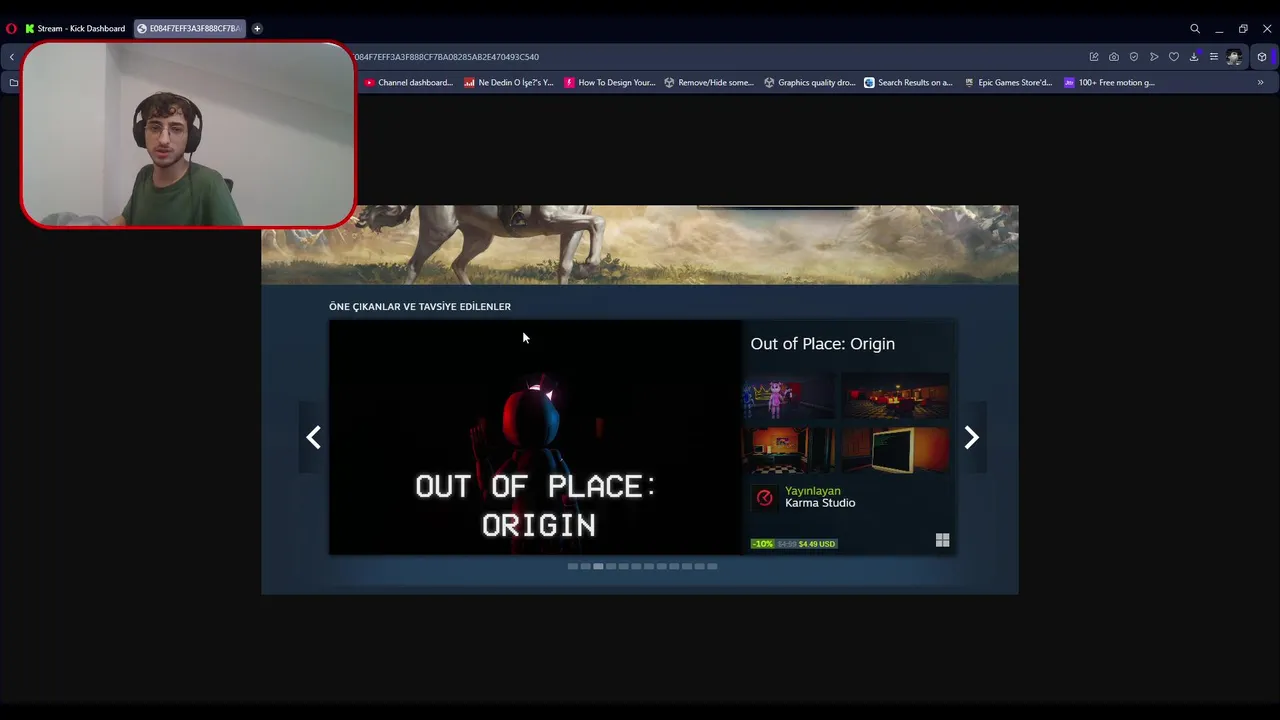Go to previous featured game arrow

313,437
